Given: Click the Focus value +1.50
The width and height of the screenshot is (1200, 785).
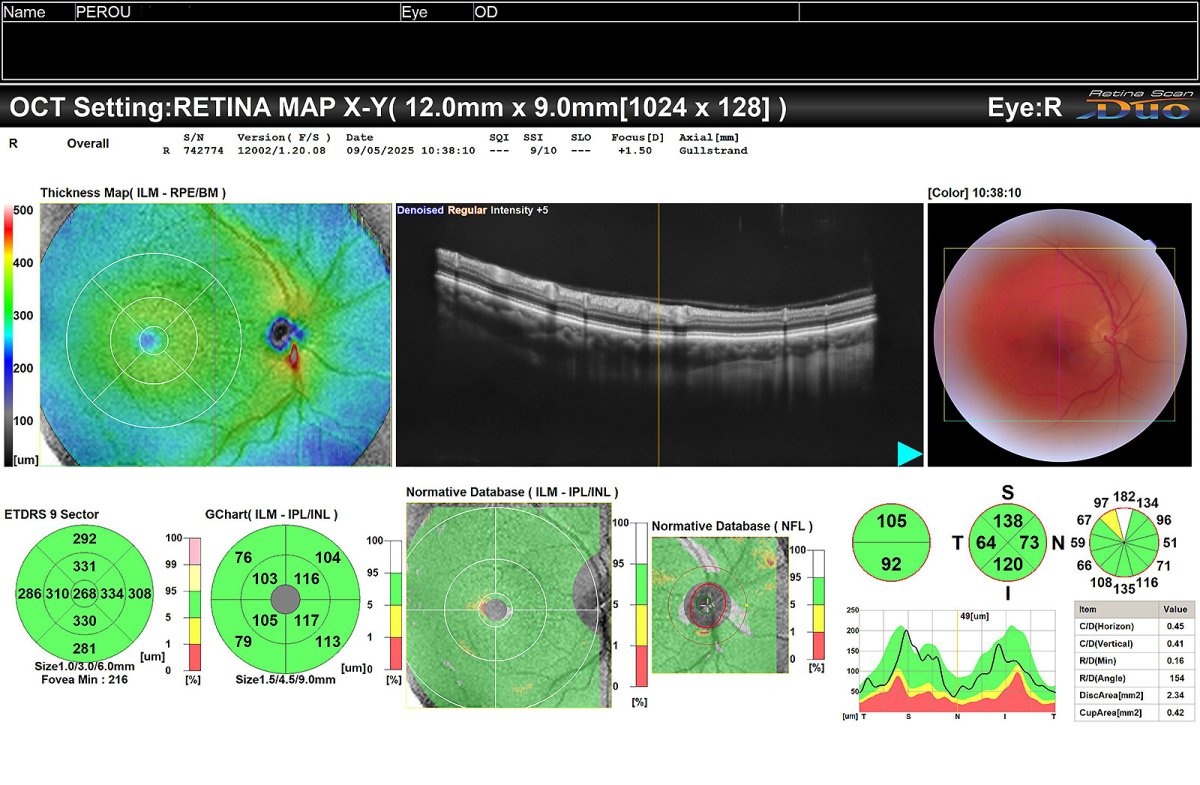Looking at the screenshot, I should [634, 151].
